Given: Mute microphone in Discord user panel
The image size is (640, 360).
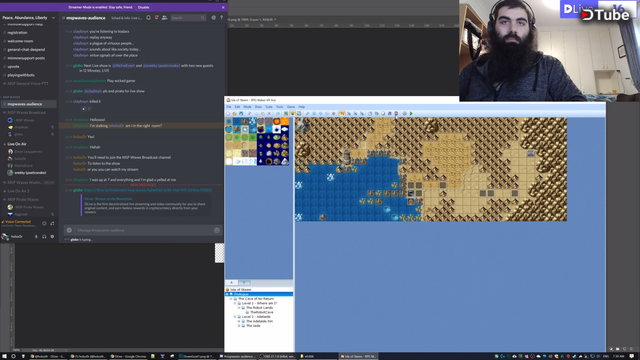Looking at the screenshot, I should point(36,236).
